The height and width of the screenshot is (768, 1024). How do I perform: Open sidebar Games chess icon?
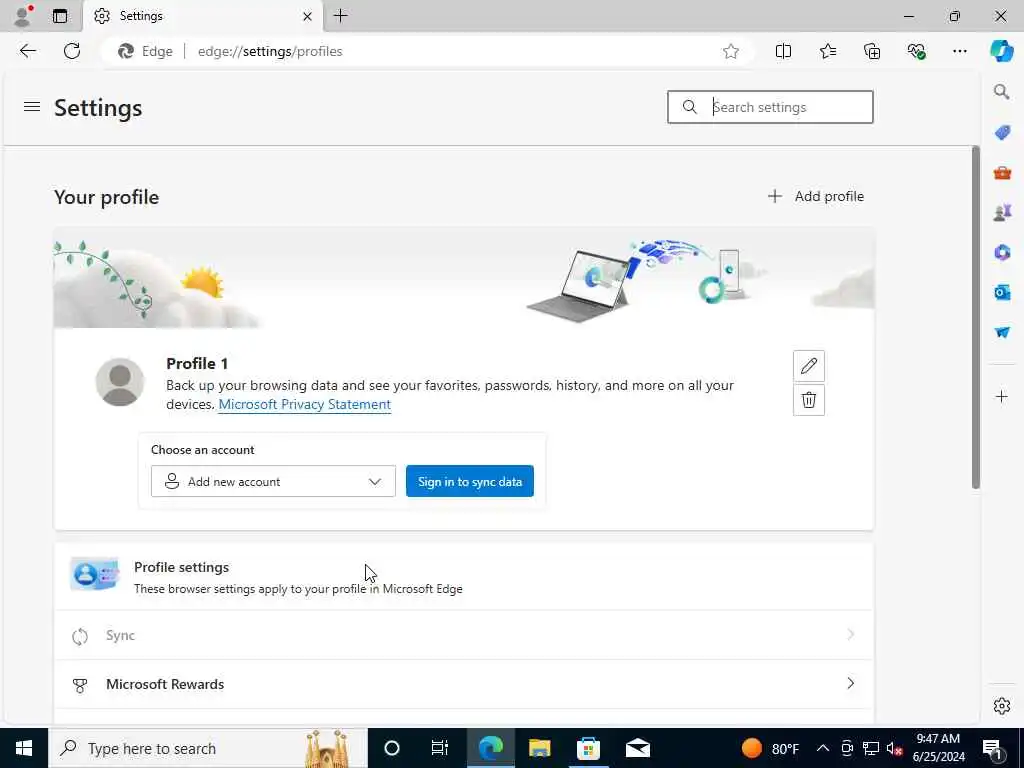[1002, 212]
